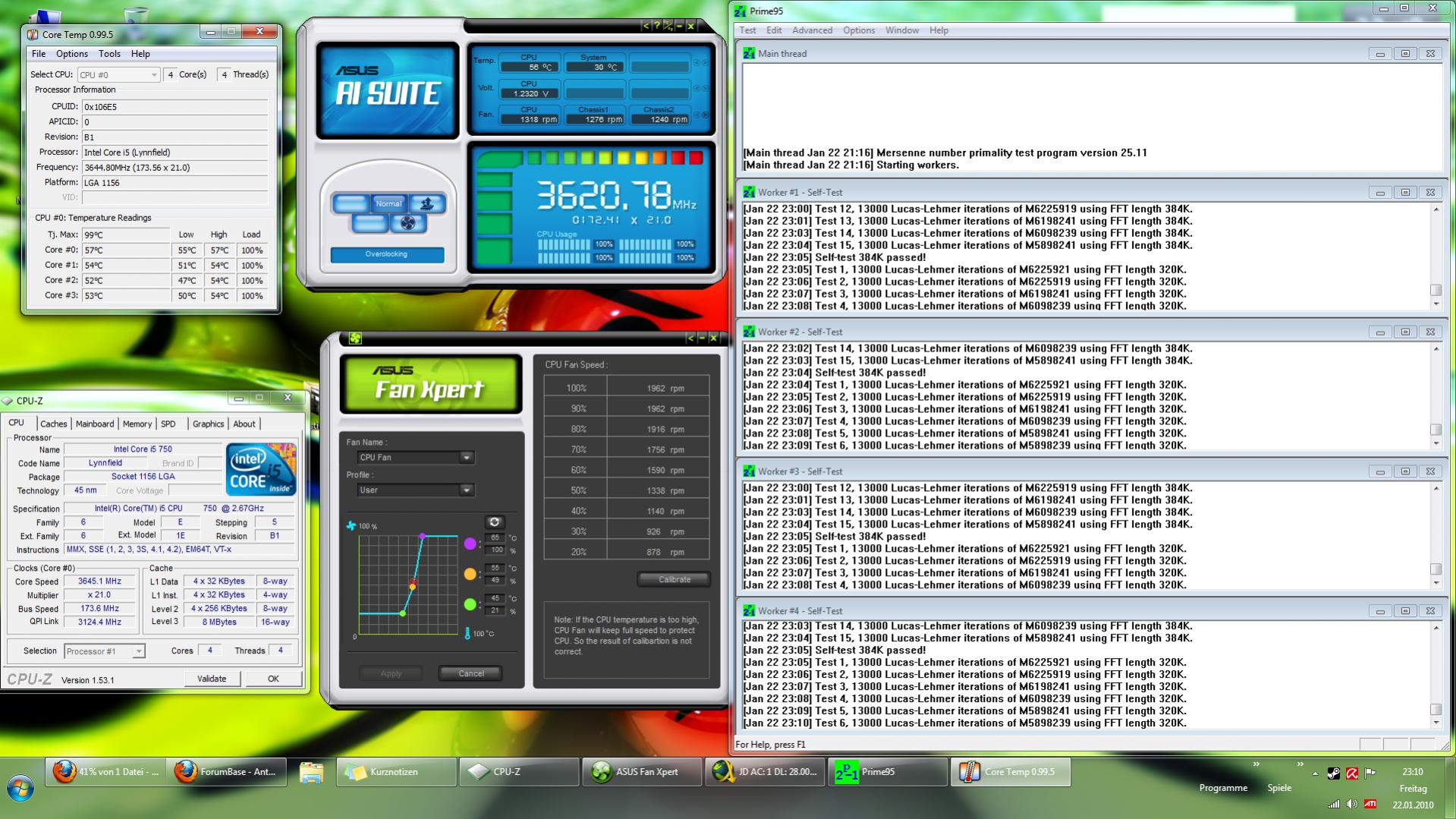Viewport: 1456px width, 819px height.
Task: Open the Prime95 Test menu
Action: (747, 30)
